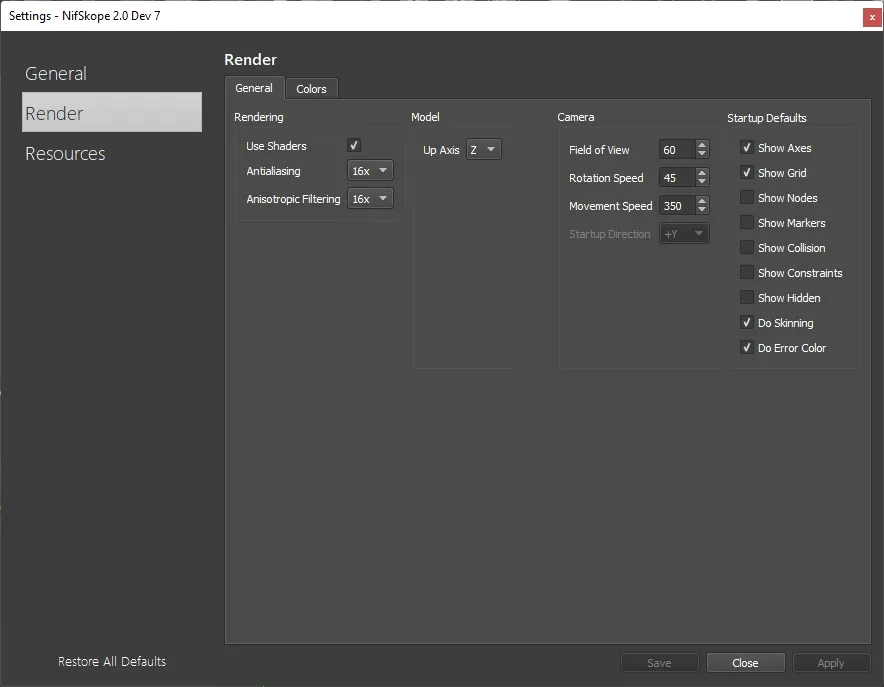This screenshot has height=687, width=884.
Task: Open the Antialiasing 16x dropdown
Action: click(x=370, y=171)
